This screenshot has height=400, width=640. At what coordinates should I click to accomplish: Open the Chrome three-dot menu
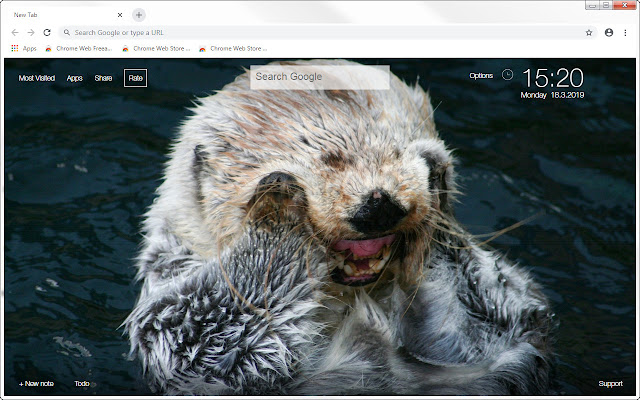(x=625, y=33)
